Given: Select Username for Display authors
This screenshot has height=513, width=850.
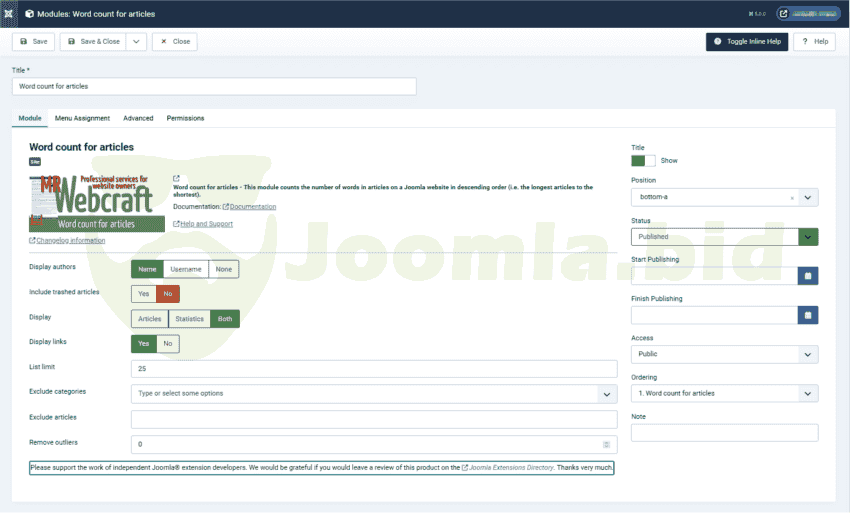Looking at the screenshot, I should pyautogui.click(x=186, y=269).
